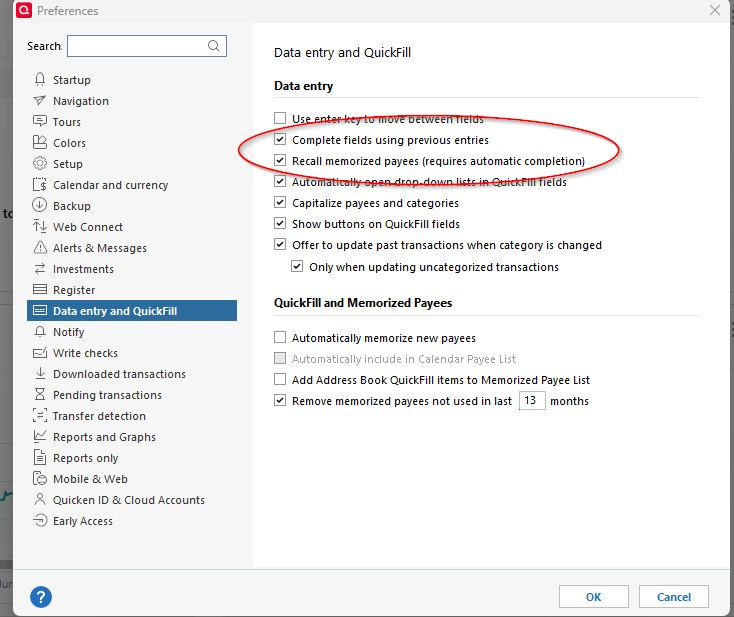Click the Reports and Graphs chart icon
734x617 pixels.
click(40, 436)
